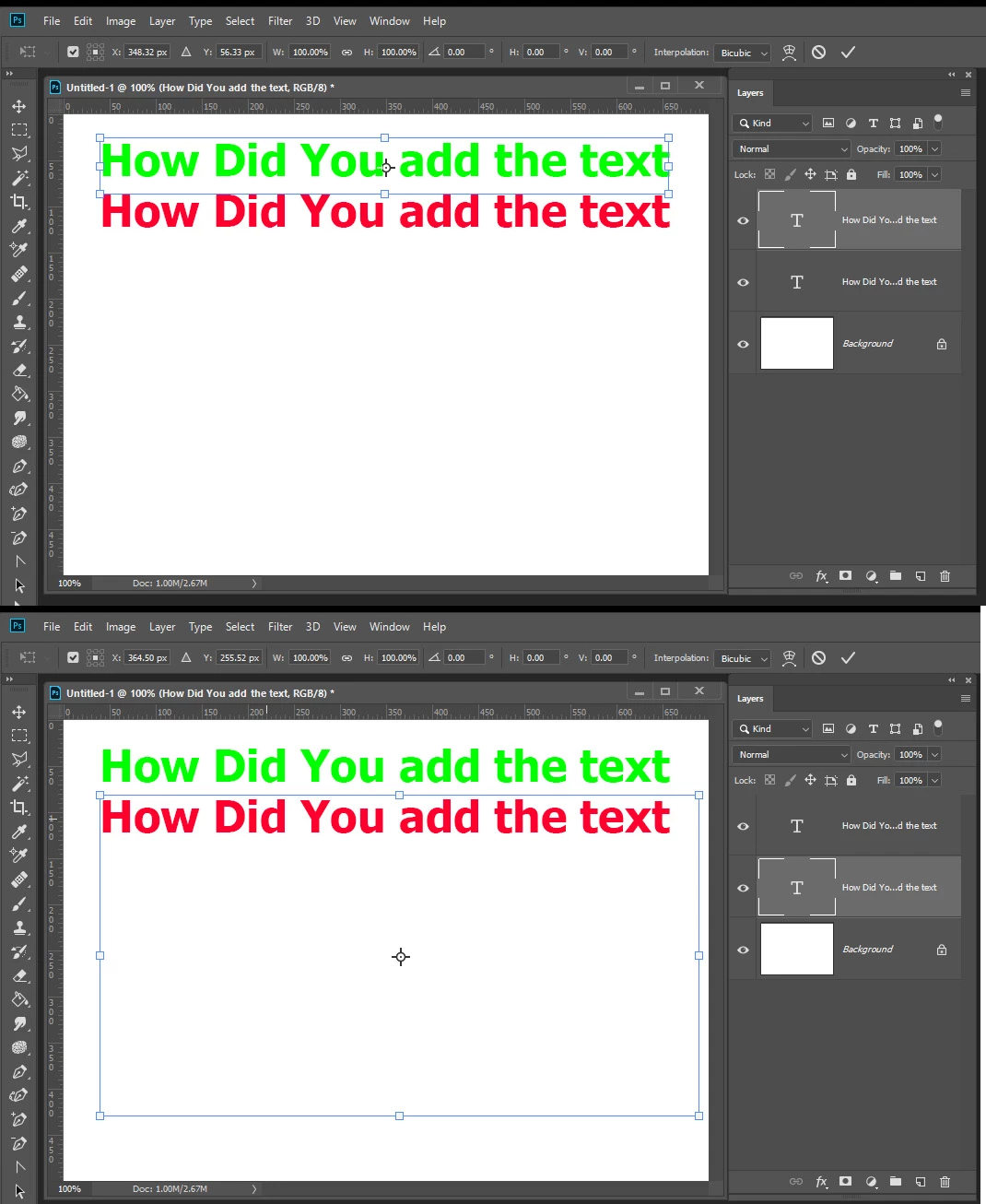
Task: Hide the selected text layer in upper window
Action: (x=743, y=220)
